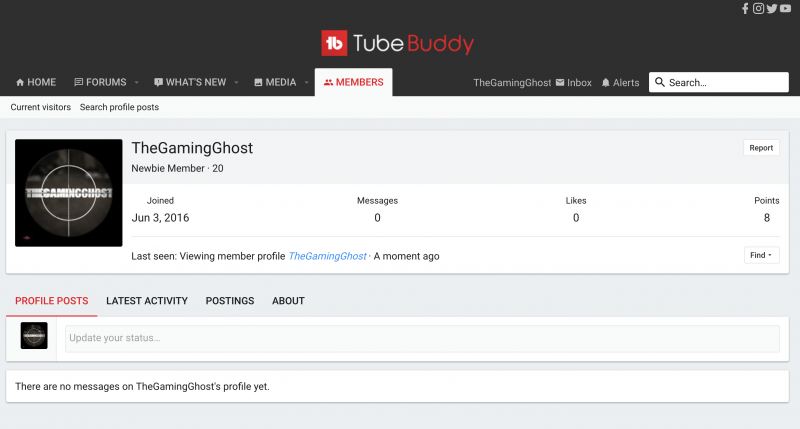Open the Inbox envelope link
800x429 pixels.
coord(573,83)
